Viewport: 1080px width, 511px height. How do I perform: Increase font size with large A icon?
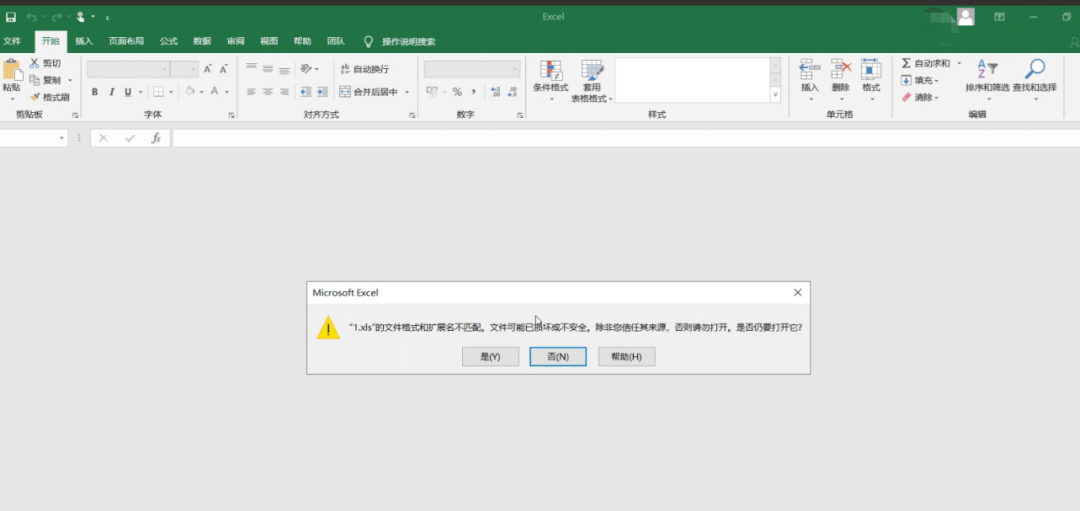[207, 70]
